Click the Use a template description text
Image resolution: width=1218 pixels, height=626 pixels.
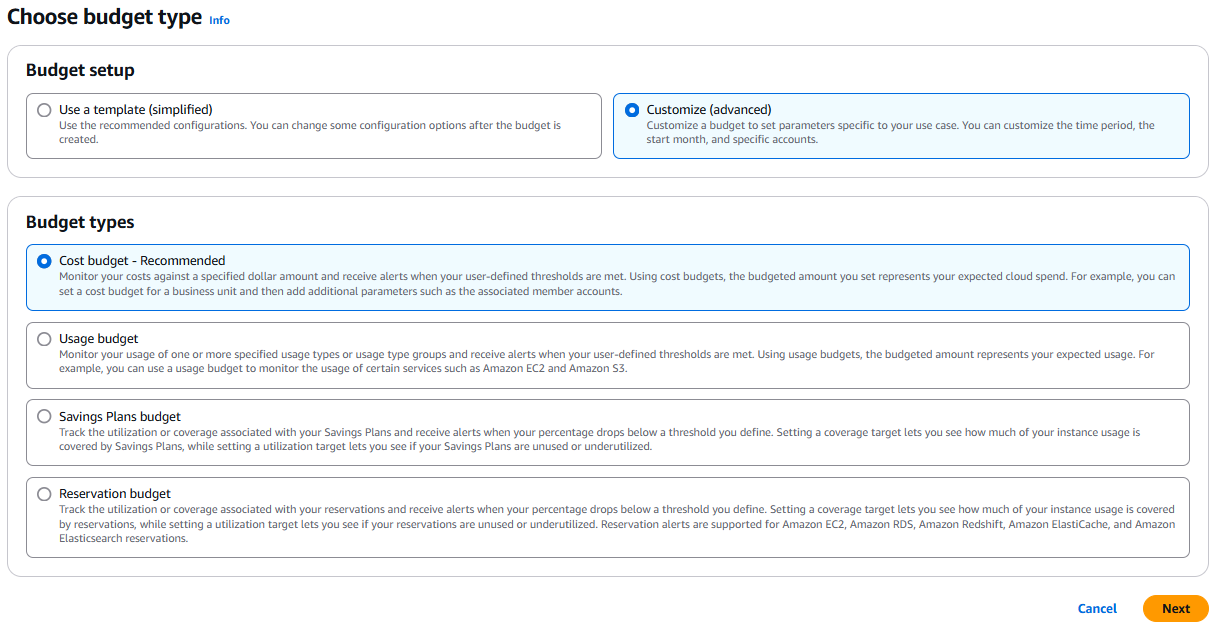[x=310, y=133]
